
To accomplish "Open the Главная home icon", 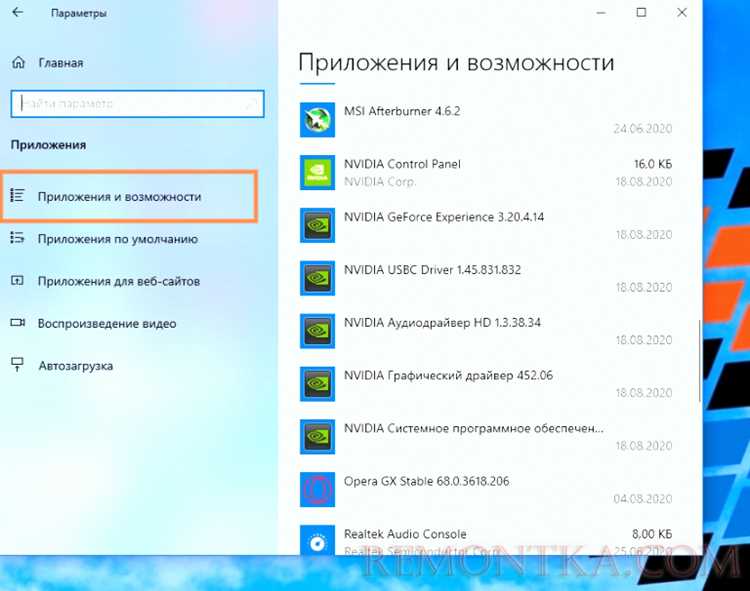I will (x=18, y=63).
